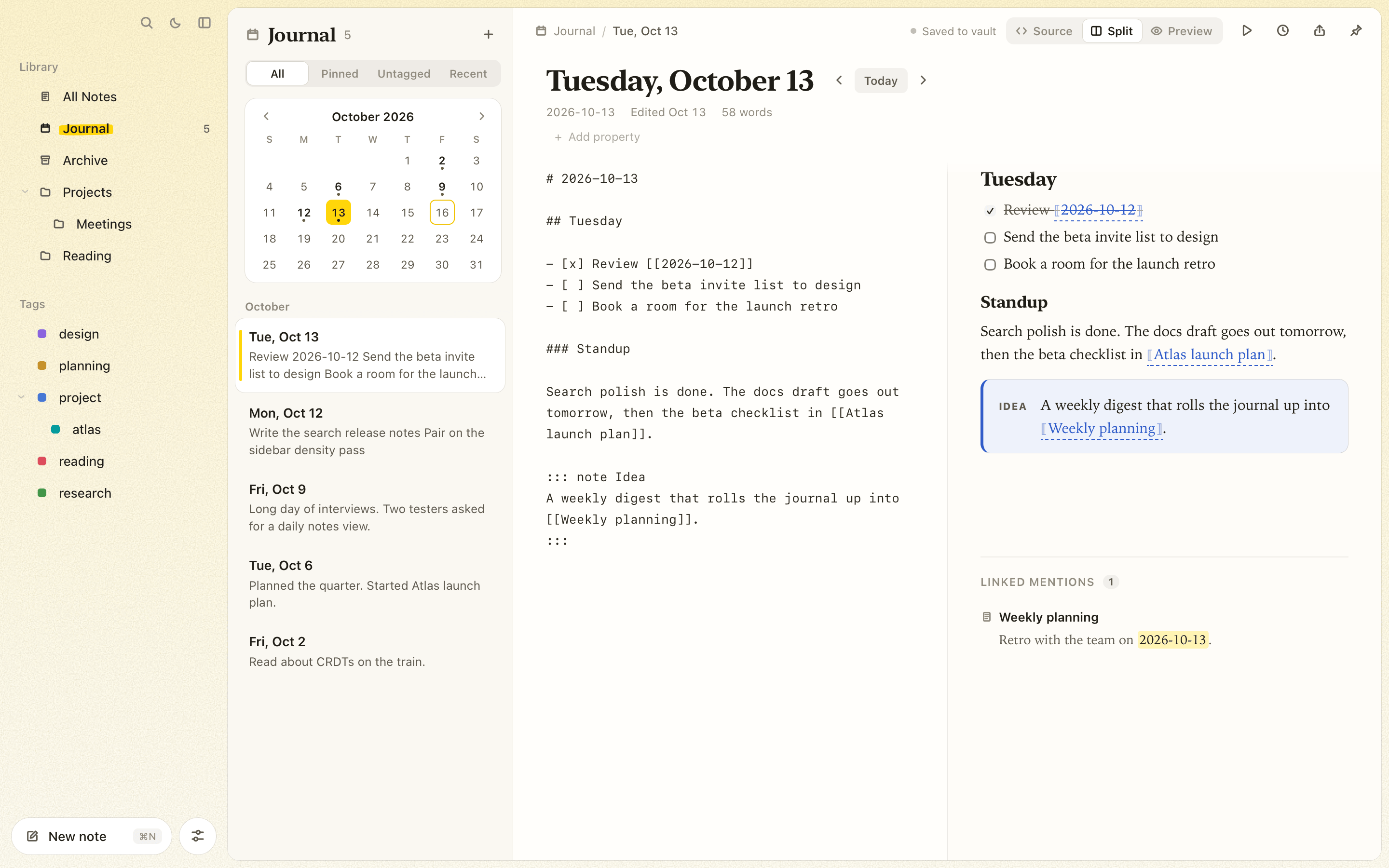Go to next day's journal entry
The width and height of the screenshot is (1389, 868).
click(x=923, y=81)
